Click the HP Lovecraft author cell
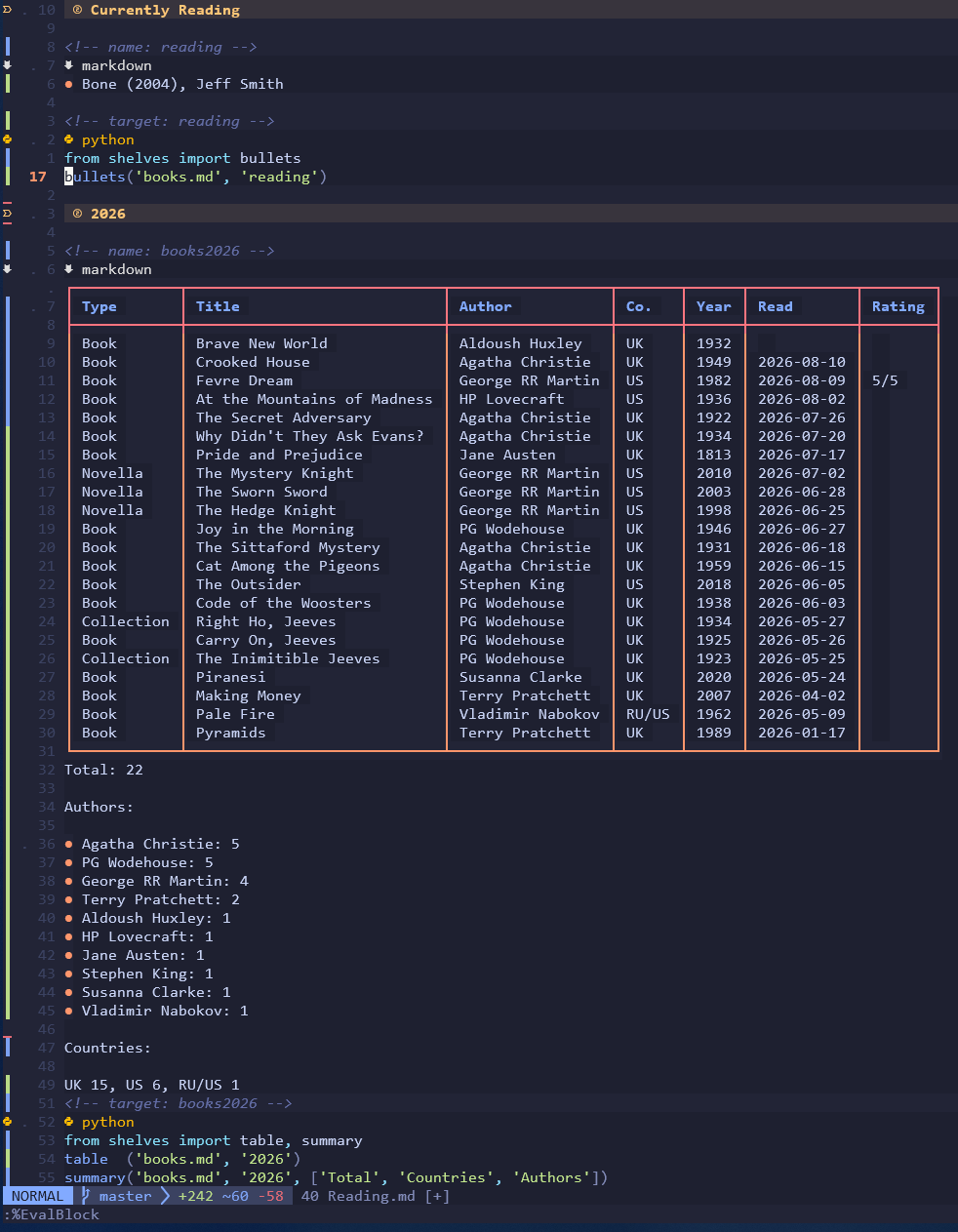 tap(512, 399)
